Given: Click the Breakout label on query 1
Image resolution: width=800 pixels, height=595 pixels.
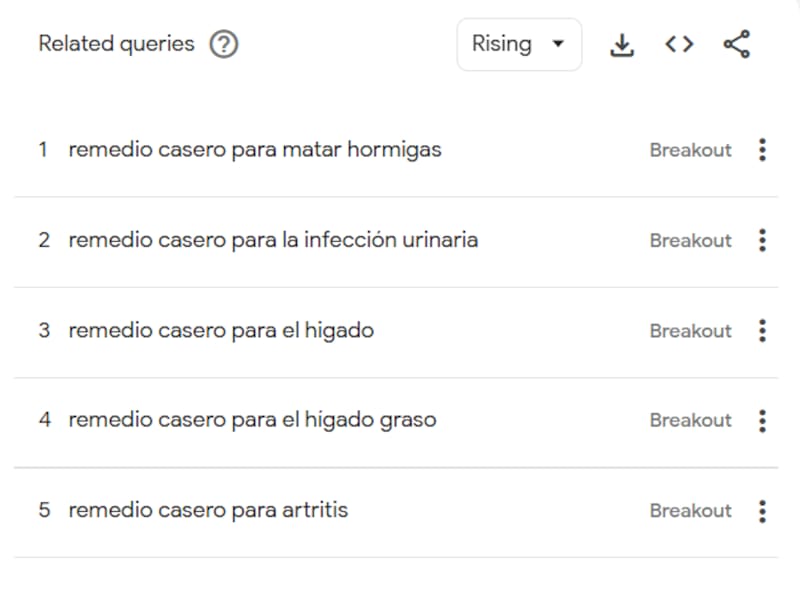Looking at the screenshot, I should tap(690, 149).
